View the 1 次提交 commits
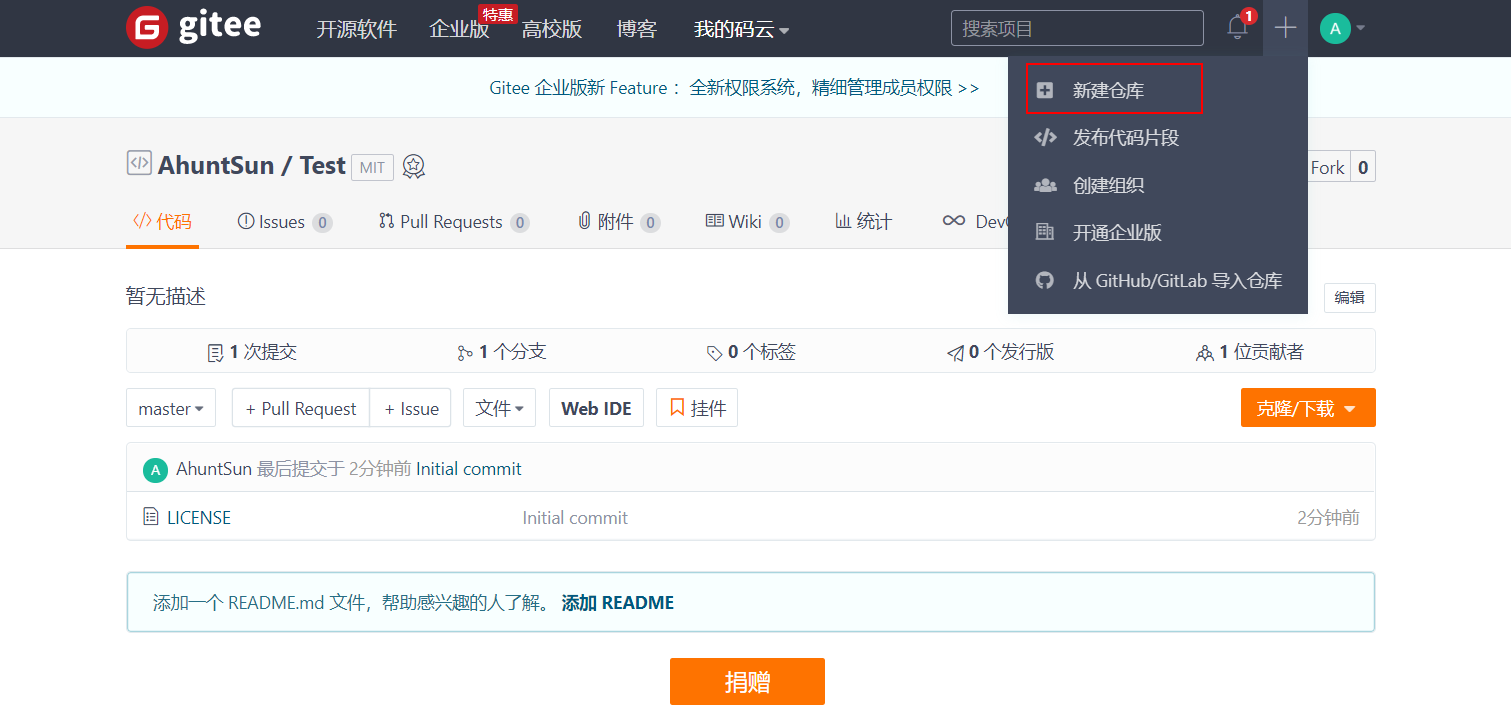 pyautogui.click(x=252, y=352)
